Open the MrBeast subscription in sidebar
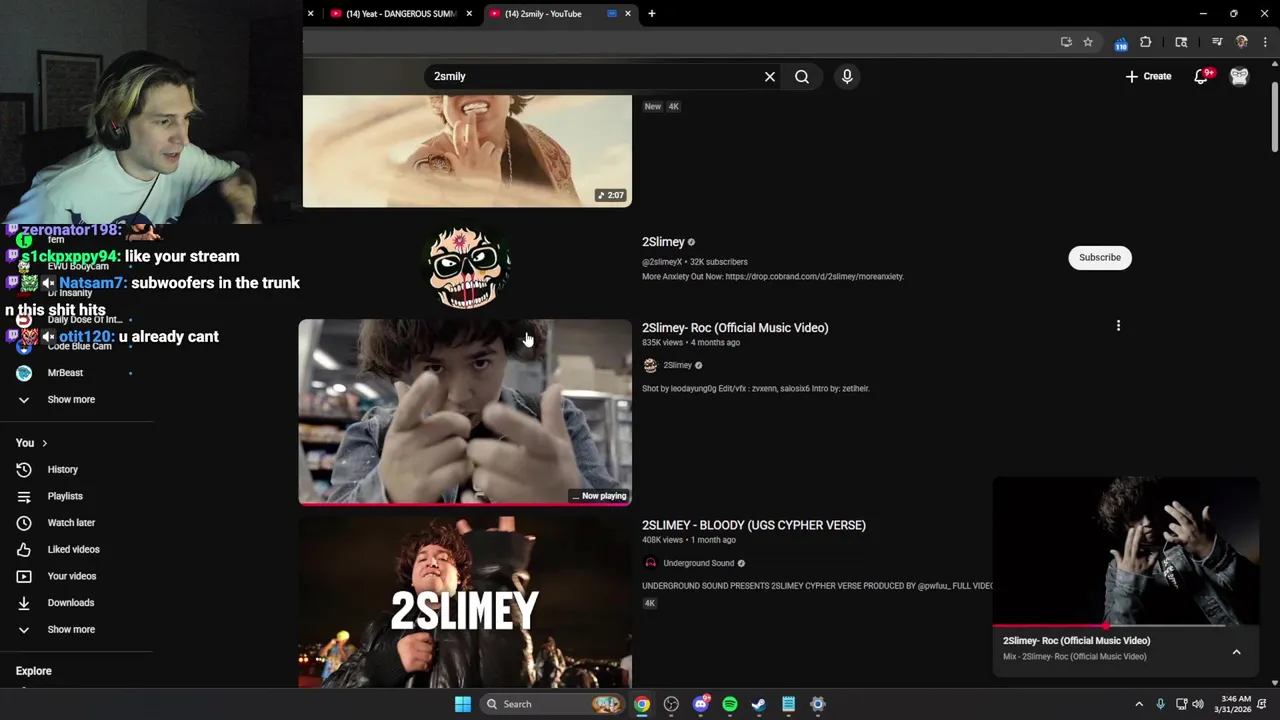The height and width of the screenshot is (720, 1280). [65, 373]
